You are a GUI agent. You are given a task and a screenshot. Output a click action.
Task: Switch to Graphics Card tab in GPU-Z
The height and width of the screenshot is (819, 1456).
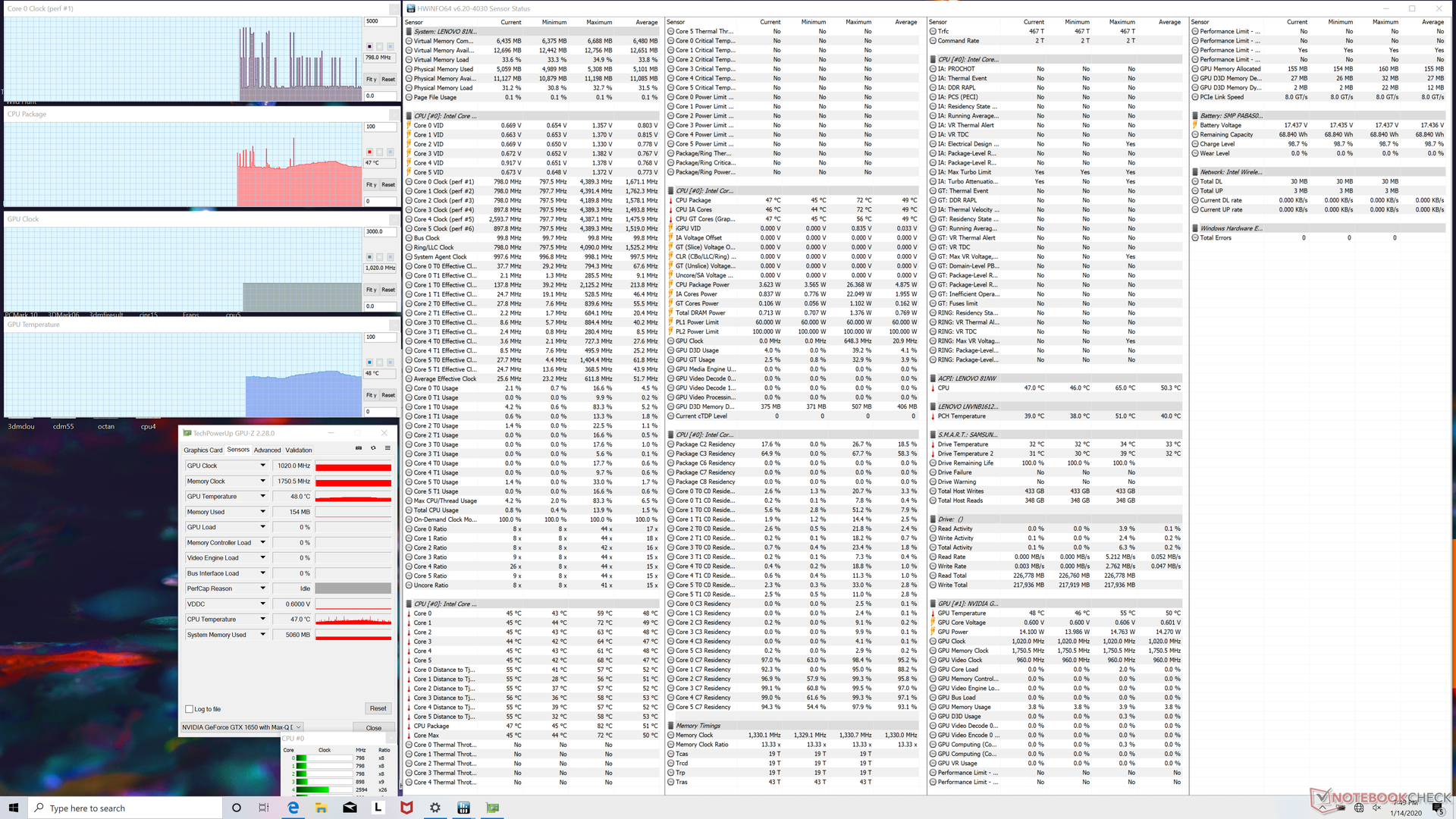(203, 450)
